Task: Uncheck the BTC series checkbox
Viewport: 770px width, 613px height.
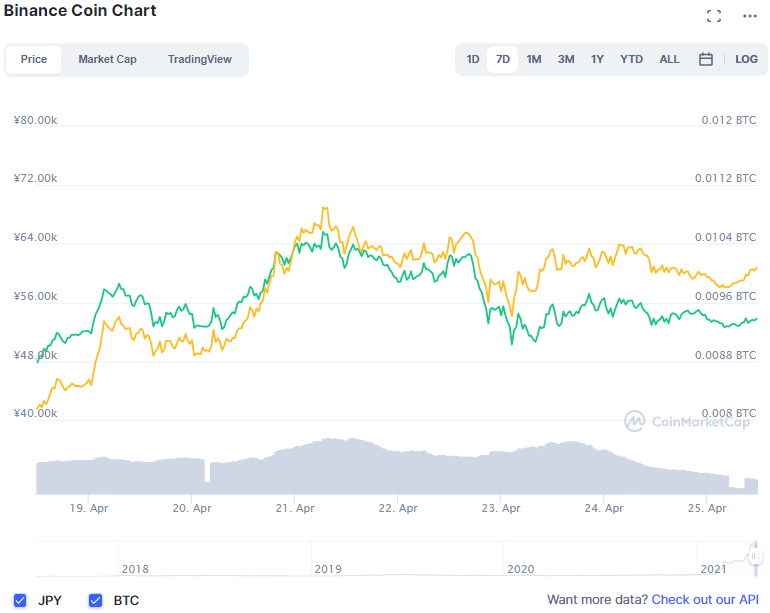Action: click(x=95, y=600)
